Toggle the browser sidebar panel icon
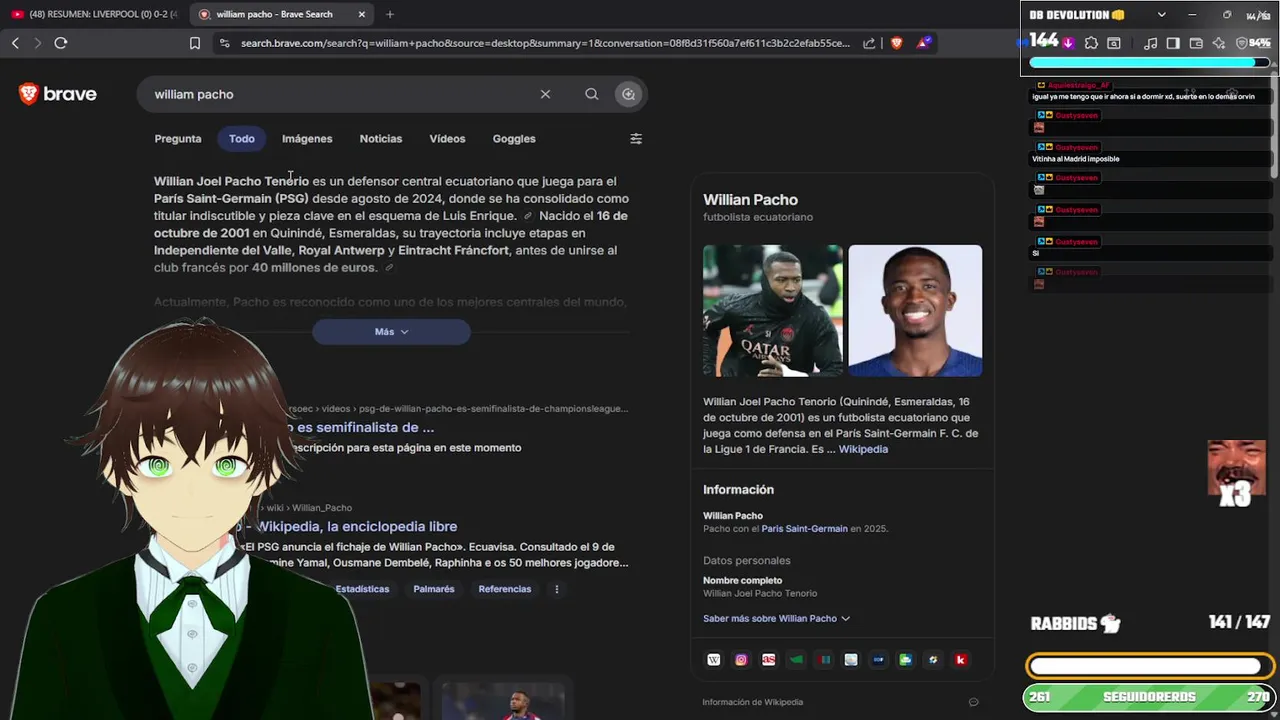Screen dimensions: 1280x720 pyautogui.click(x=1173, y=43)
